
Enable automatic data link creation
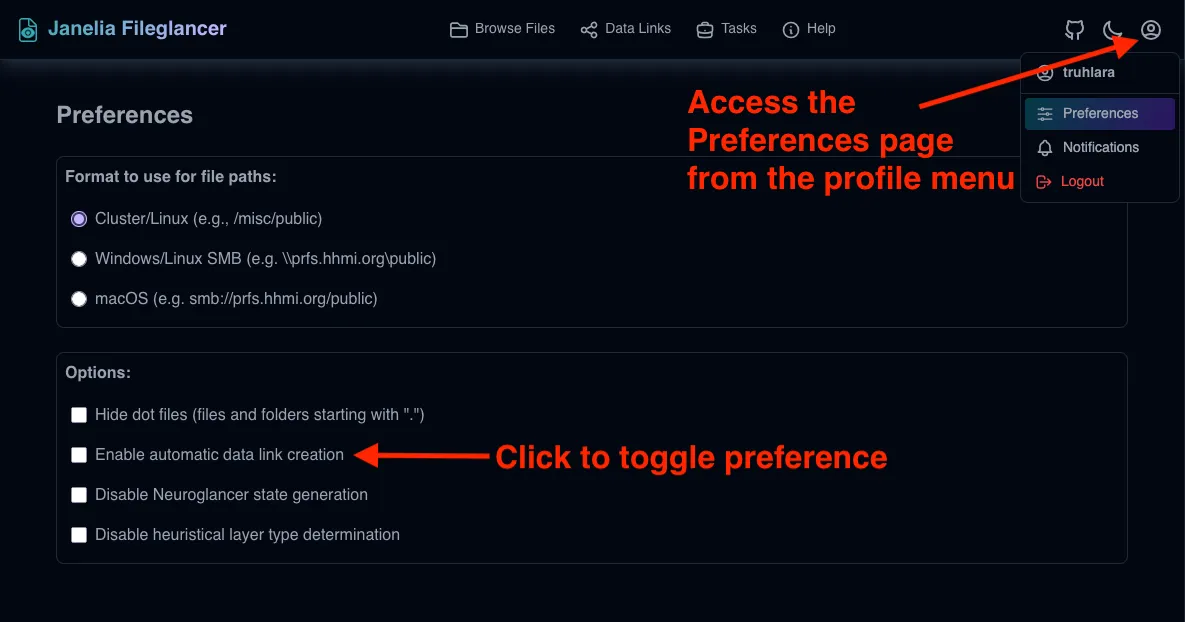coord(79,455)
